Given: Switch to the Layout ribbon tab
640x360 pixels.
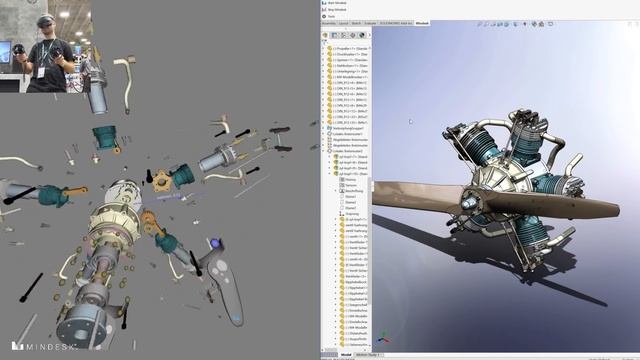Looking at the screenshot, I should (x=344, y=23).
